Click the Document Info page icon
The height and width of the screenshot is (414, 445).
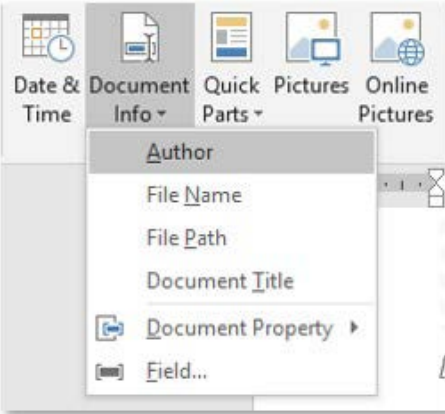click(x=140, y=37)
